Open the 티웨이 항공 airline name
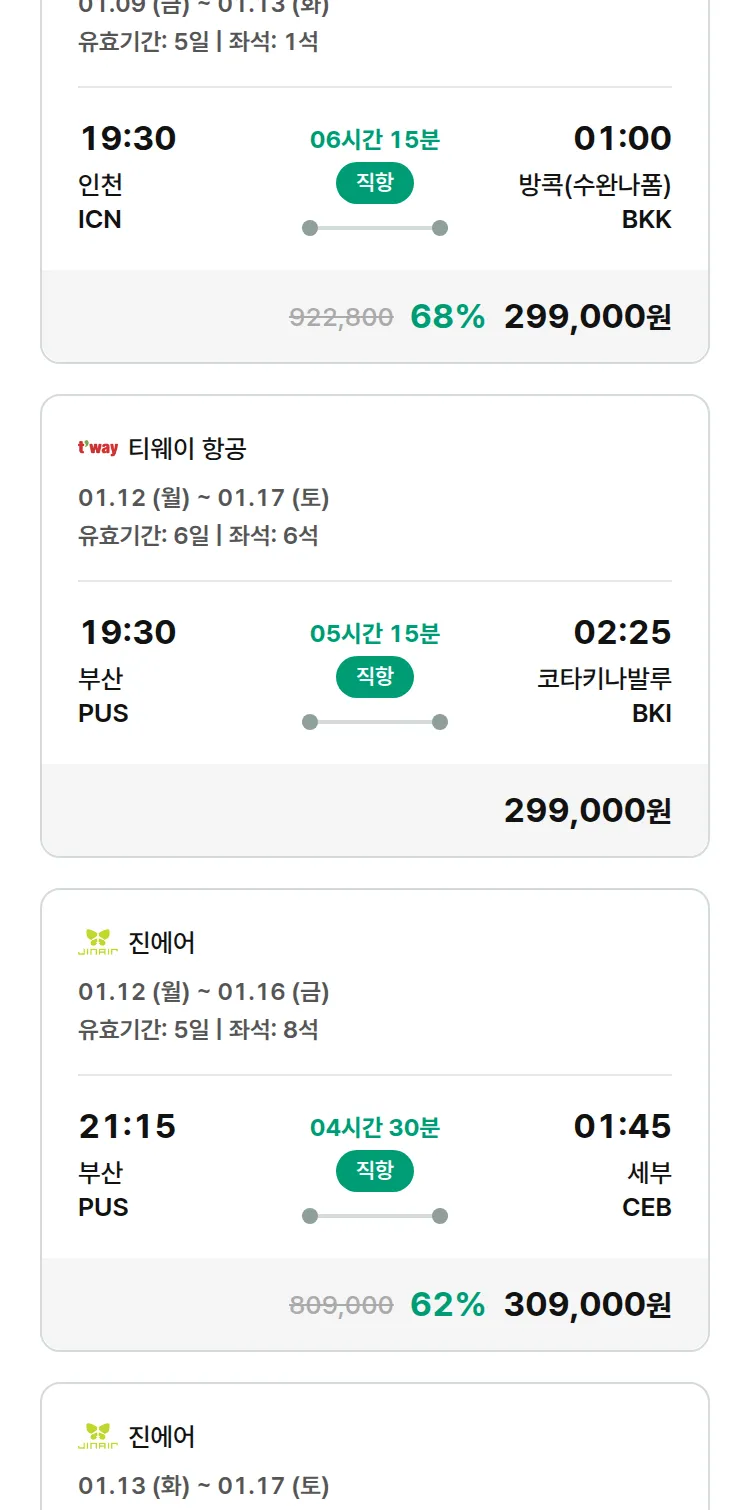 tap(187, 449)
